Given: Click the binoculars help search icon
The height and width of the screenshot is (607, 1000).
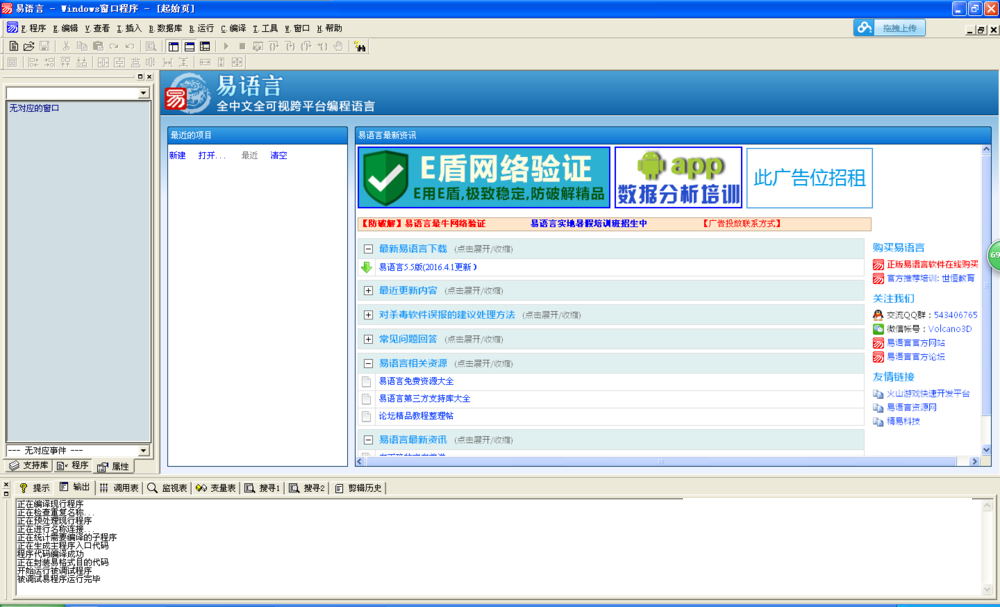Looking at the screenshot, I should 360,47.
